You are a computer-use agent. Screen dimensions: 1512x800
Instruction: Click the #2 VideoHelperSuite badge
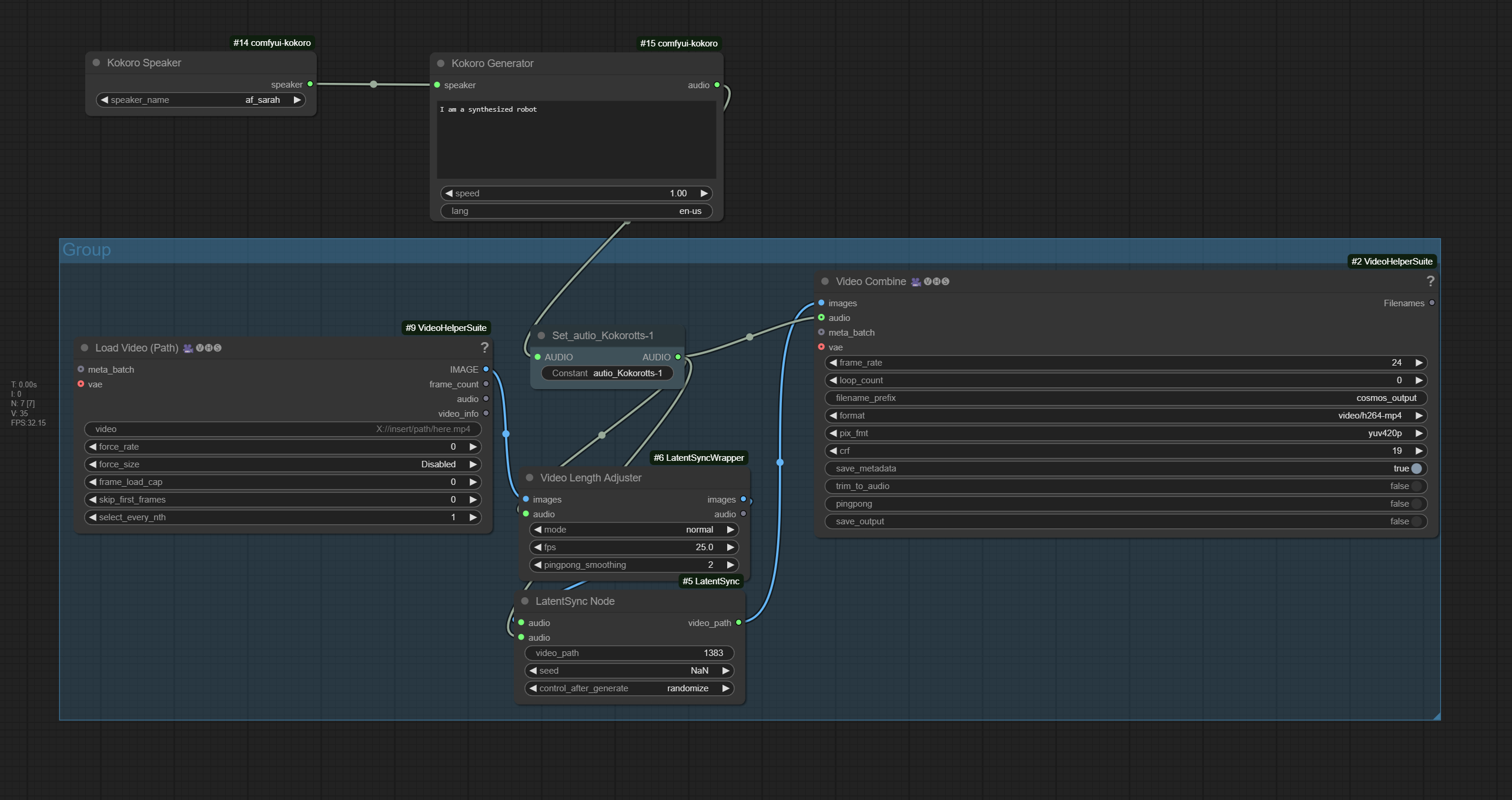[1391, 262]
